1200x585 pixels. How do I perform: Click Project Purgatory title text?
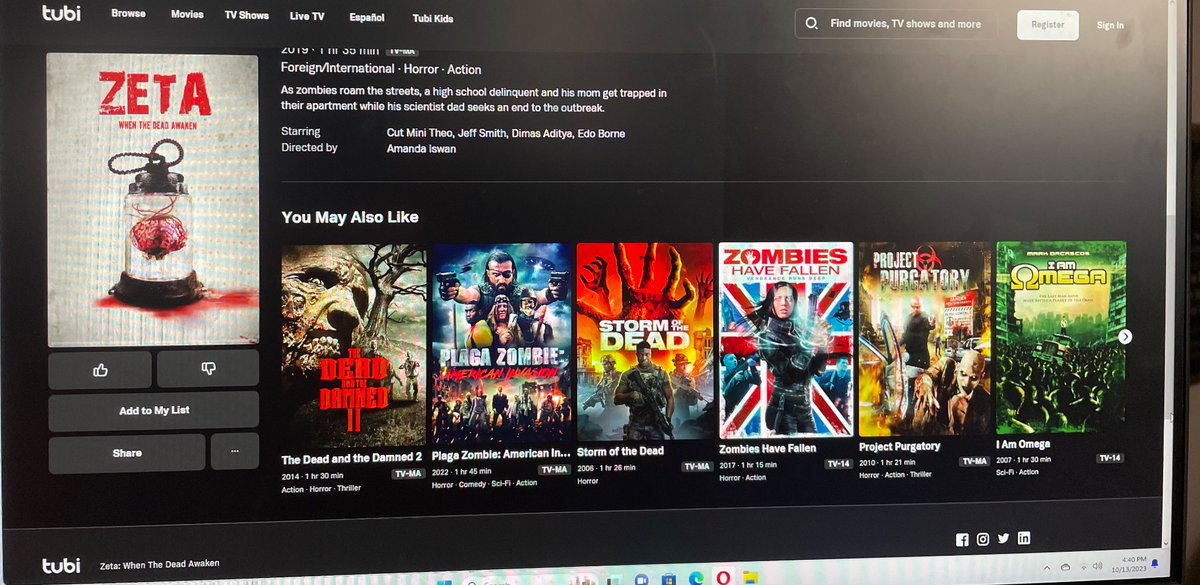coord(899,446)
